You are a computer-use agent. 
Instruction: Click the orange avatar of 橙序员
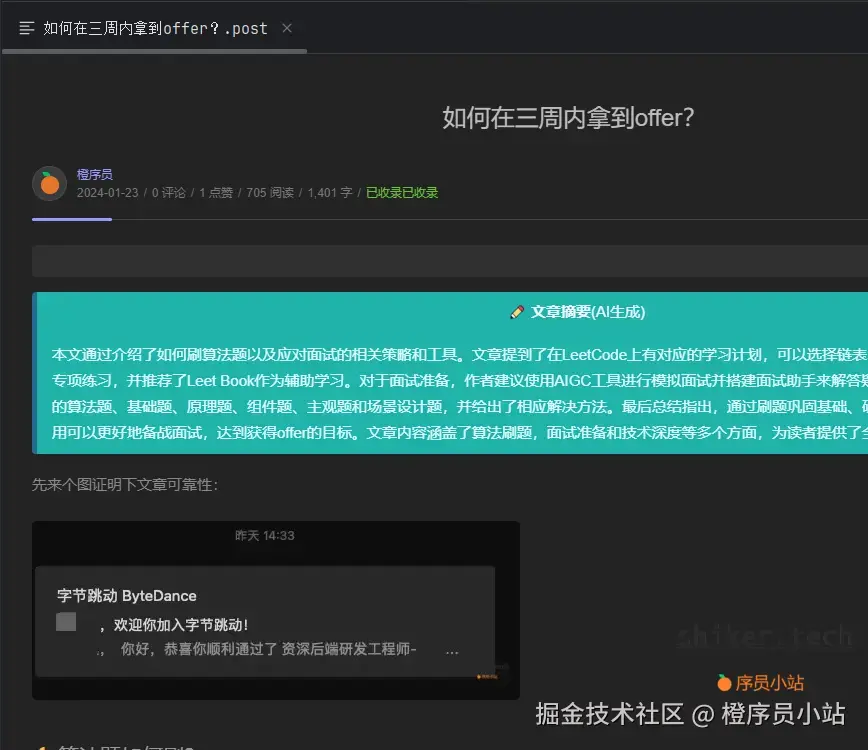48,183
